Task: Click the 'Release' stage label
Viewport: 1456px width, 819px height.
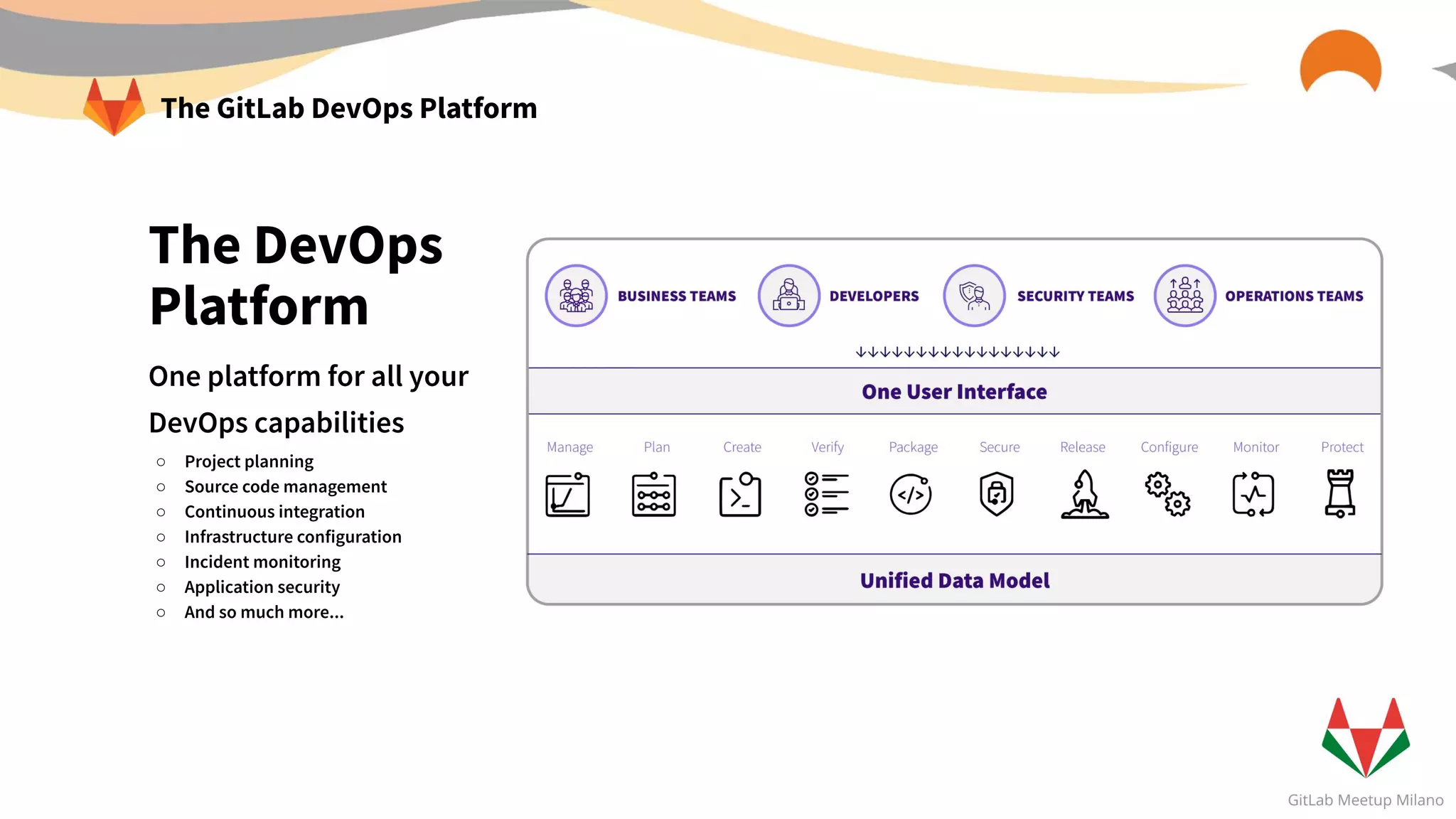Action: click(1083, 446)
